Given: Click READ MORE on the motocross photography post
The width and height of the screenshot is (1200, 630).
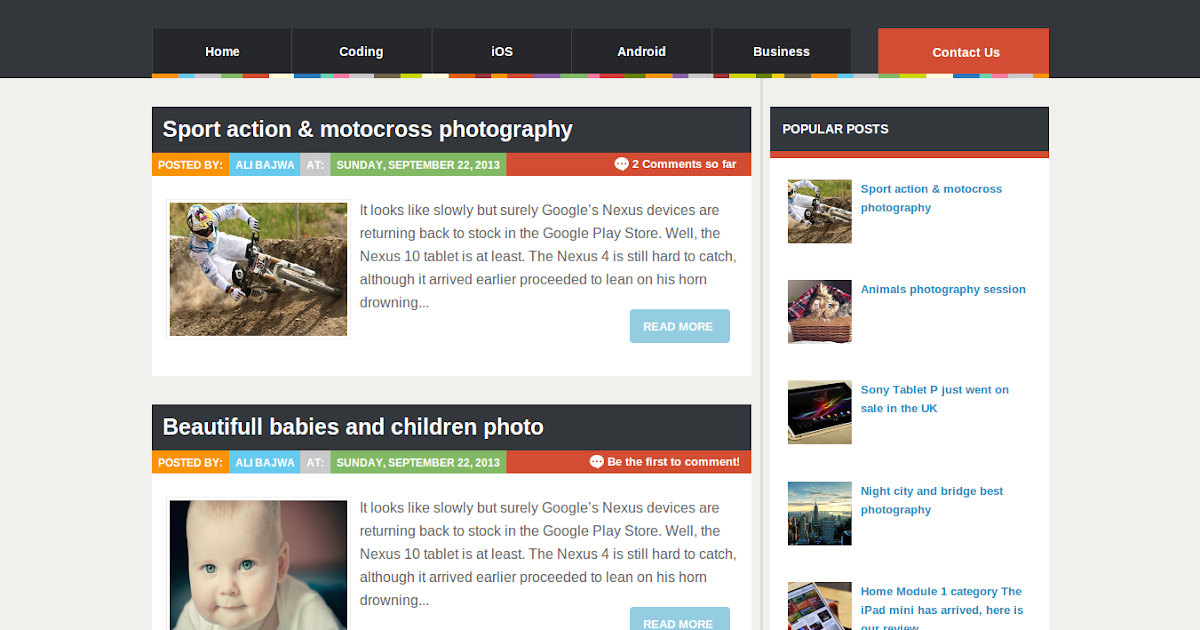Looking at the screenshot, I should [679, 325].
